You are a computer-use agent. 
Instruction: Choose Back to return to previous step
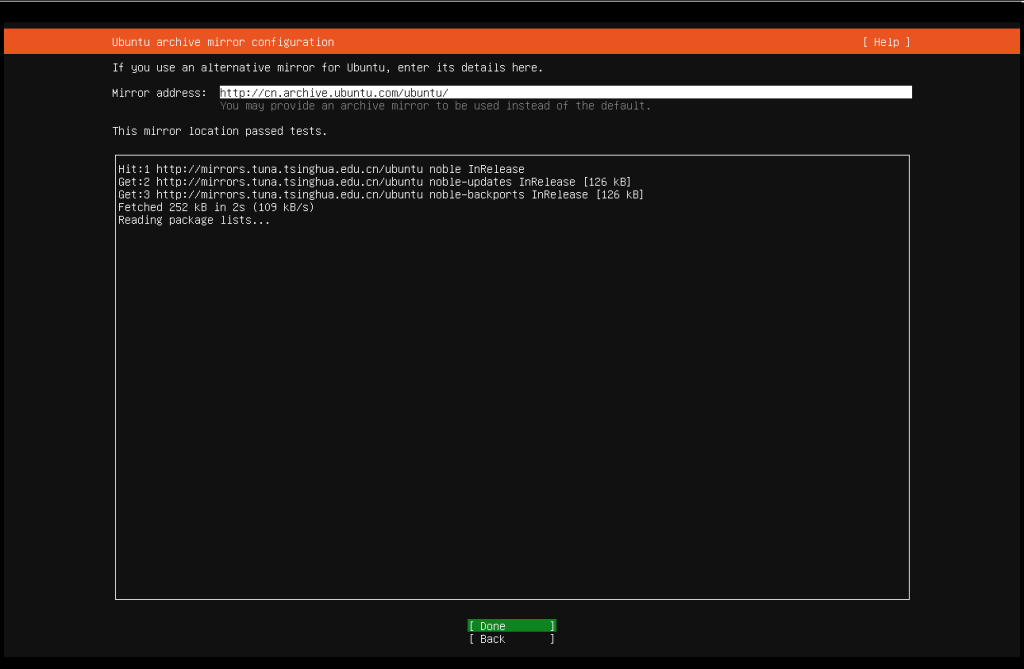510,639
